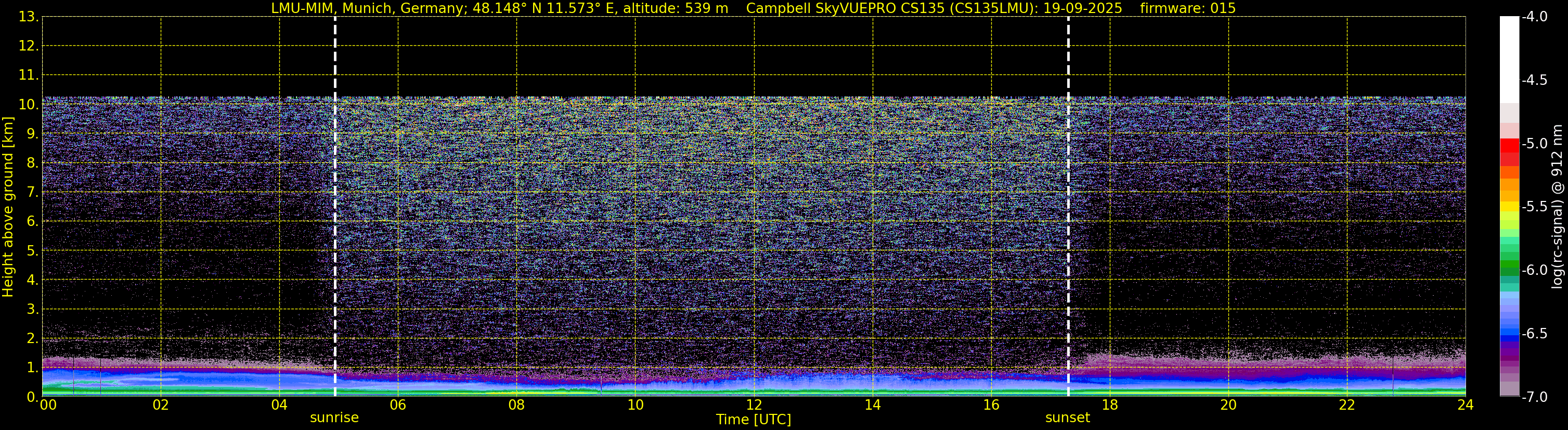
Task: Click the "9." tick on the height axis
Action: (x=32, y=133)
